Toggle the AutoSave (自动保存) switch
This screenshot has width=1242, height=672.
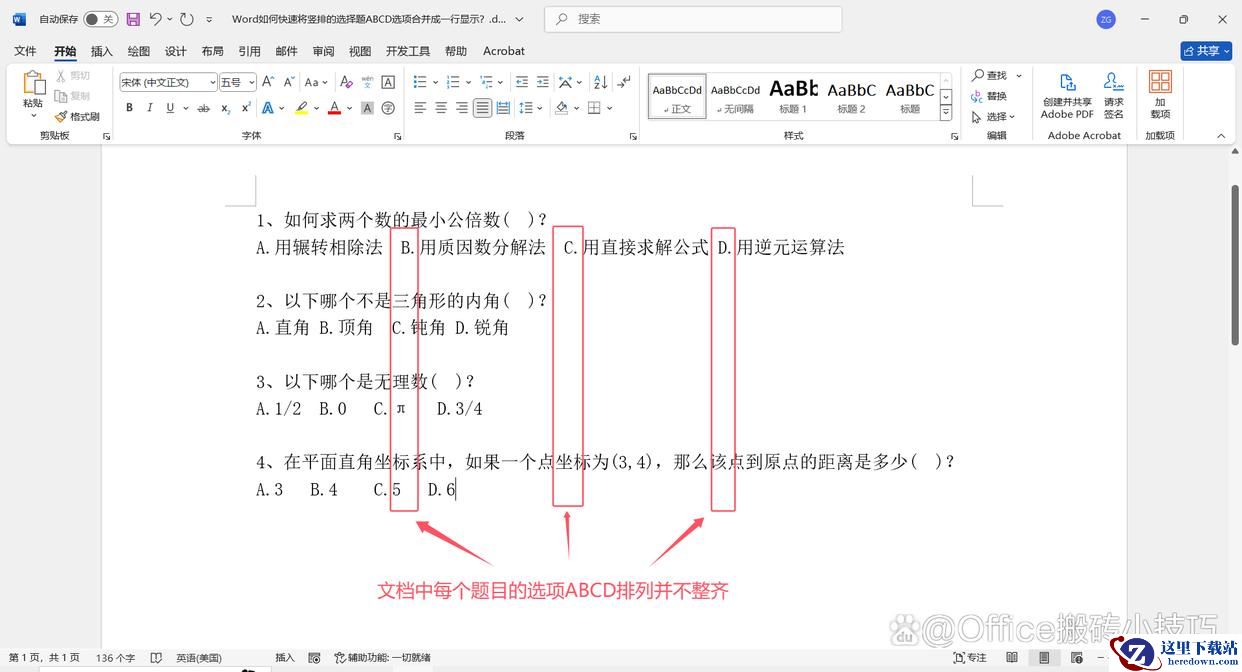click(100, 19)
